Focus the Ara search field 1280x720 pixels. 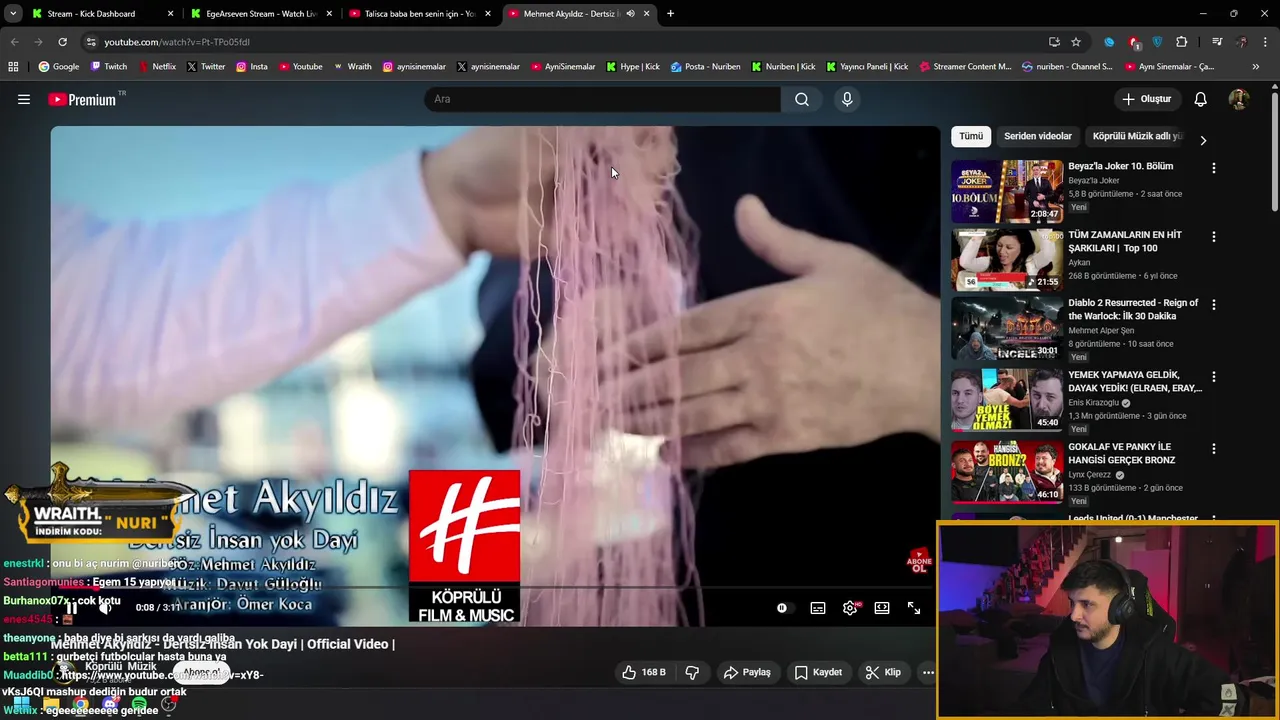[603, 99]
